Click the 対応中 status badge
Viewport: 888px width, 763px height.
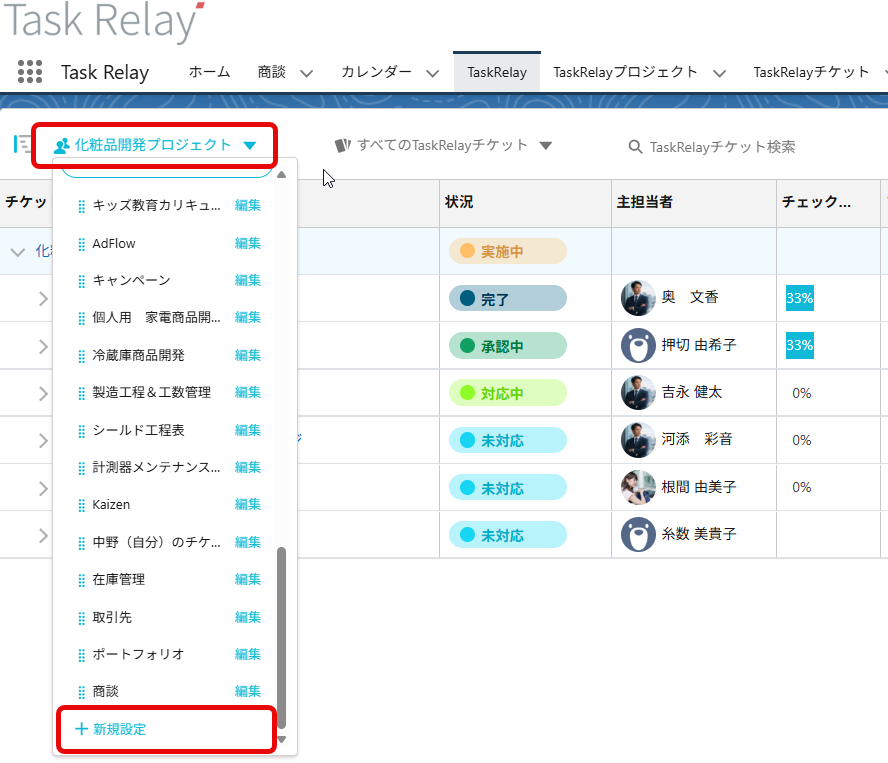click(x=507, y=393)
